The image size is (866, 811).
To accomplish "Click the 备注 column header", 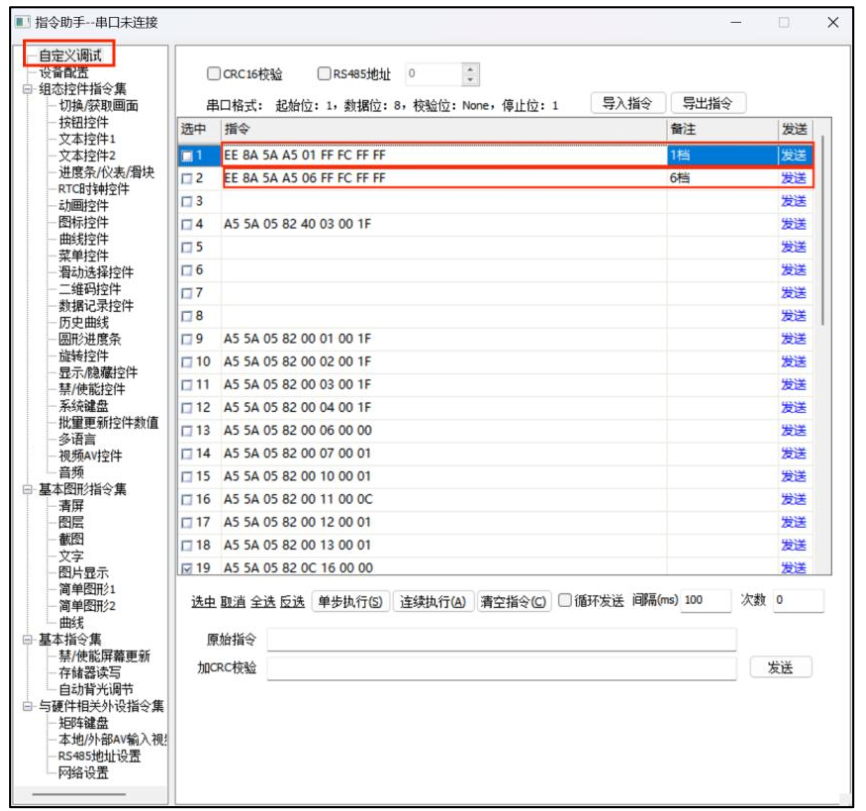I will (x=722, y=130).
